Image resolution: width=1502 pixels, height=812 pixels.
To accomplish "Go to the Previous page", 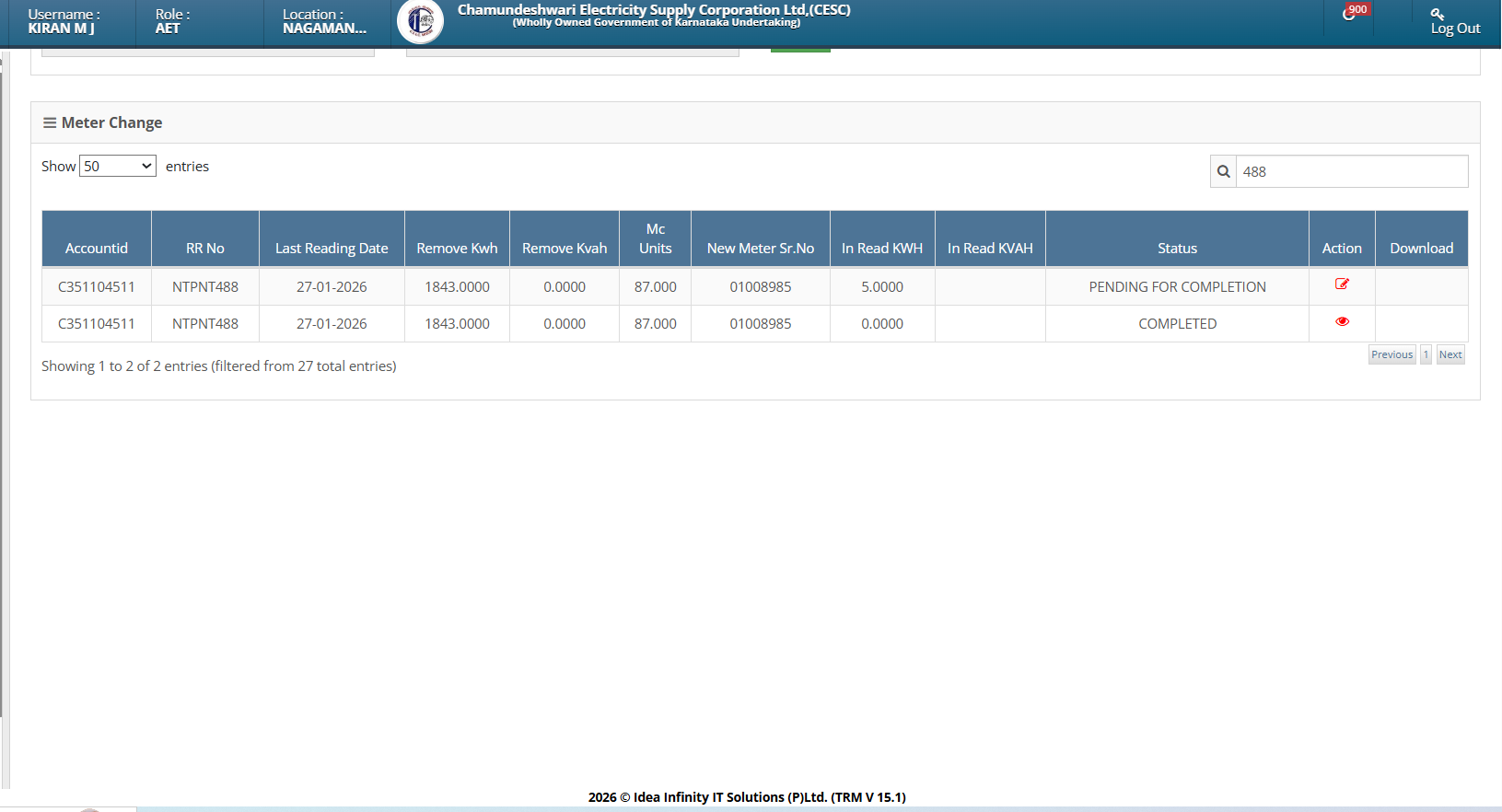I will [1391, 354].
